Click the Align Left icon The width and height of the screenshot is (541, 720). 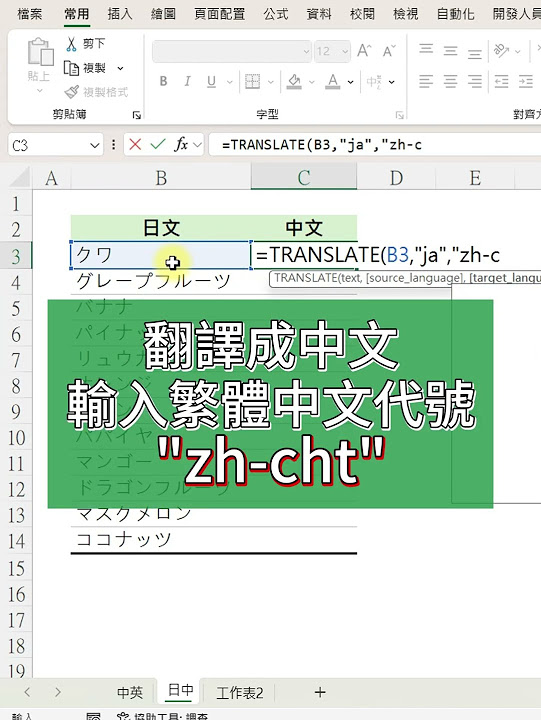click(x=426, y=82)
